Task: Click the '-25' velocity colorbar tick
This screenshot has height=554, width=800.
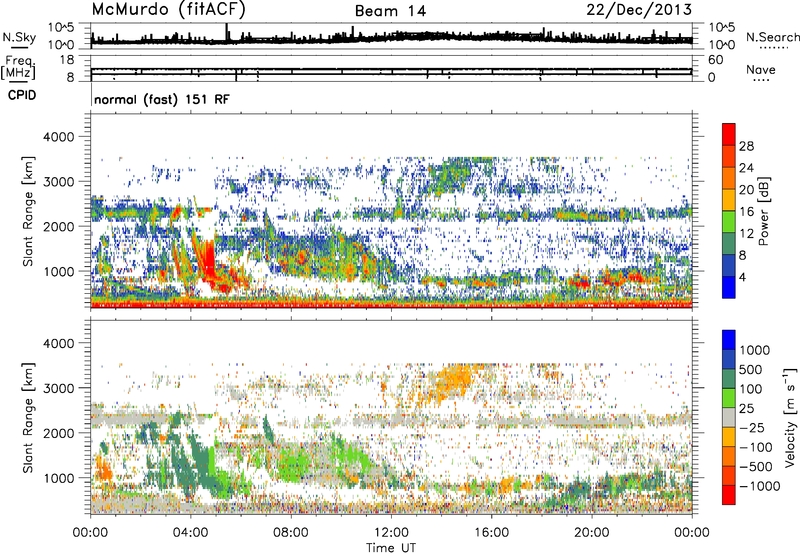Action: (752, 427)
